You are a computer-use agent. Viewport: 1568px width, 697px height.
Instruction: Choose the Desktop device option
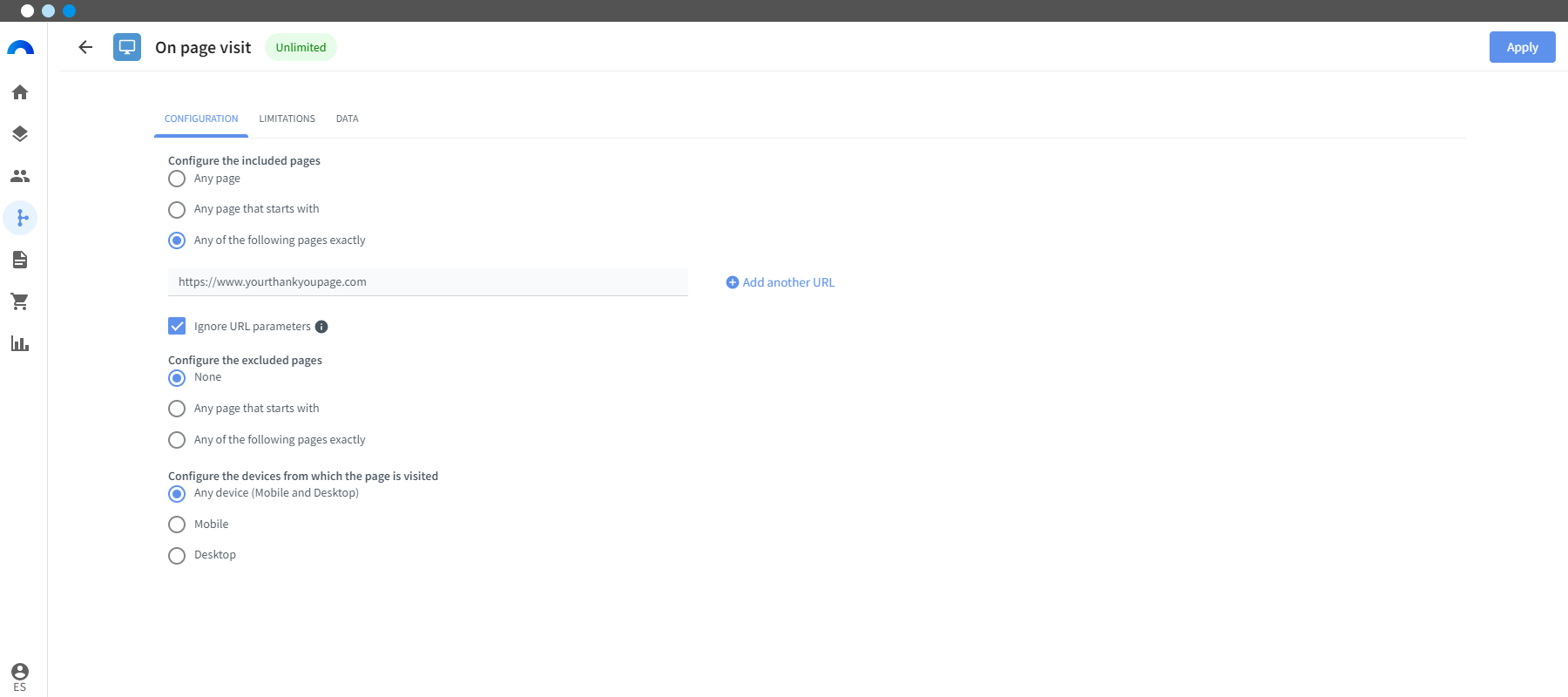pos(177,556)
